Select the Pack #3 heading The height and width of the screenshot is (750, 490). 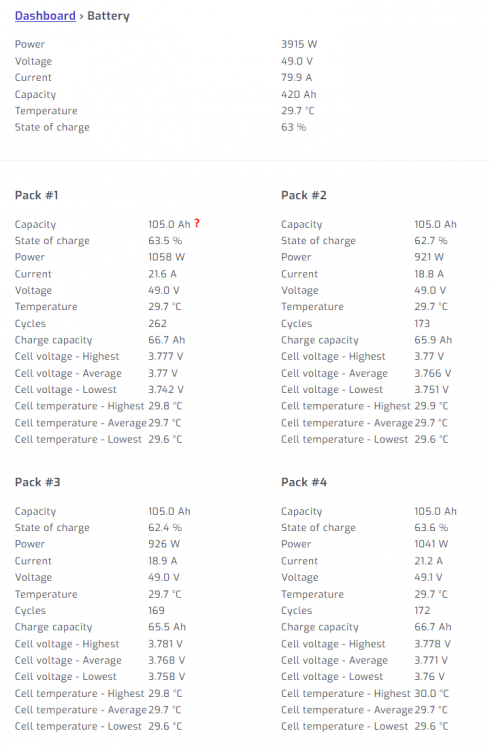(x=37, y=482)
